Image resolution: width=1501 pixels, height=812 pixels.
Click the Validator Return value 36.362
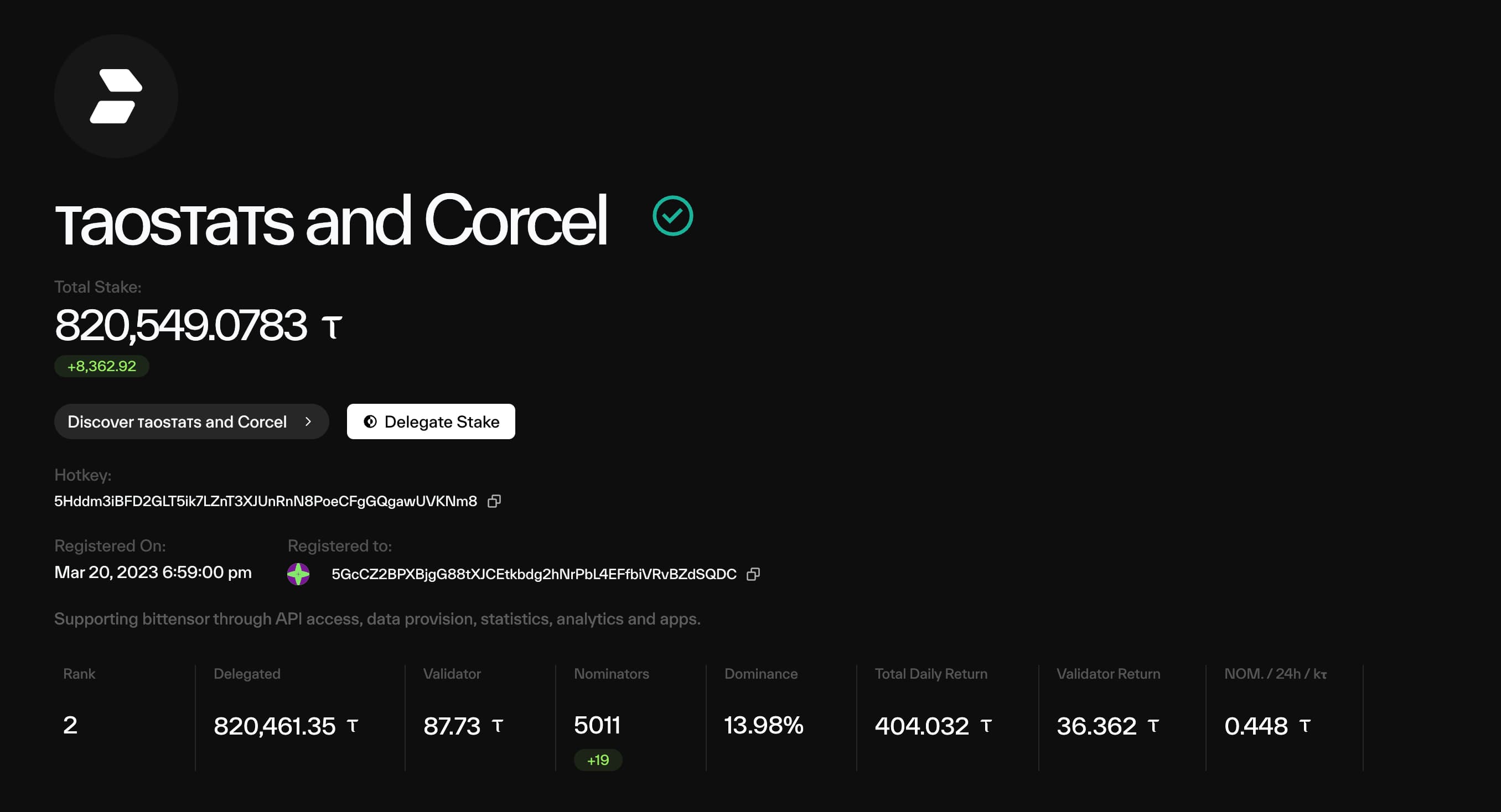click(1096, 726)
